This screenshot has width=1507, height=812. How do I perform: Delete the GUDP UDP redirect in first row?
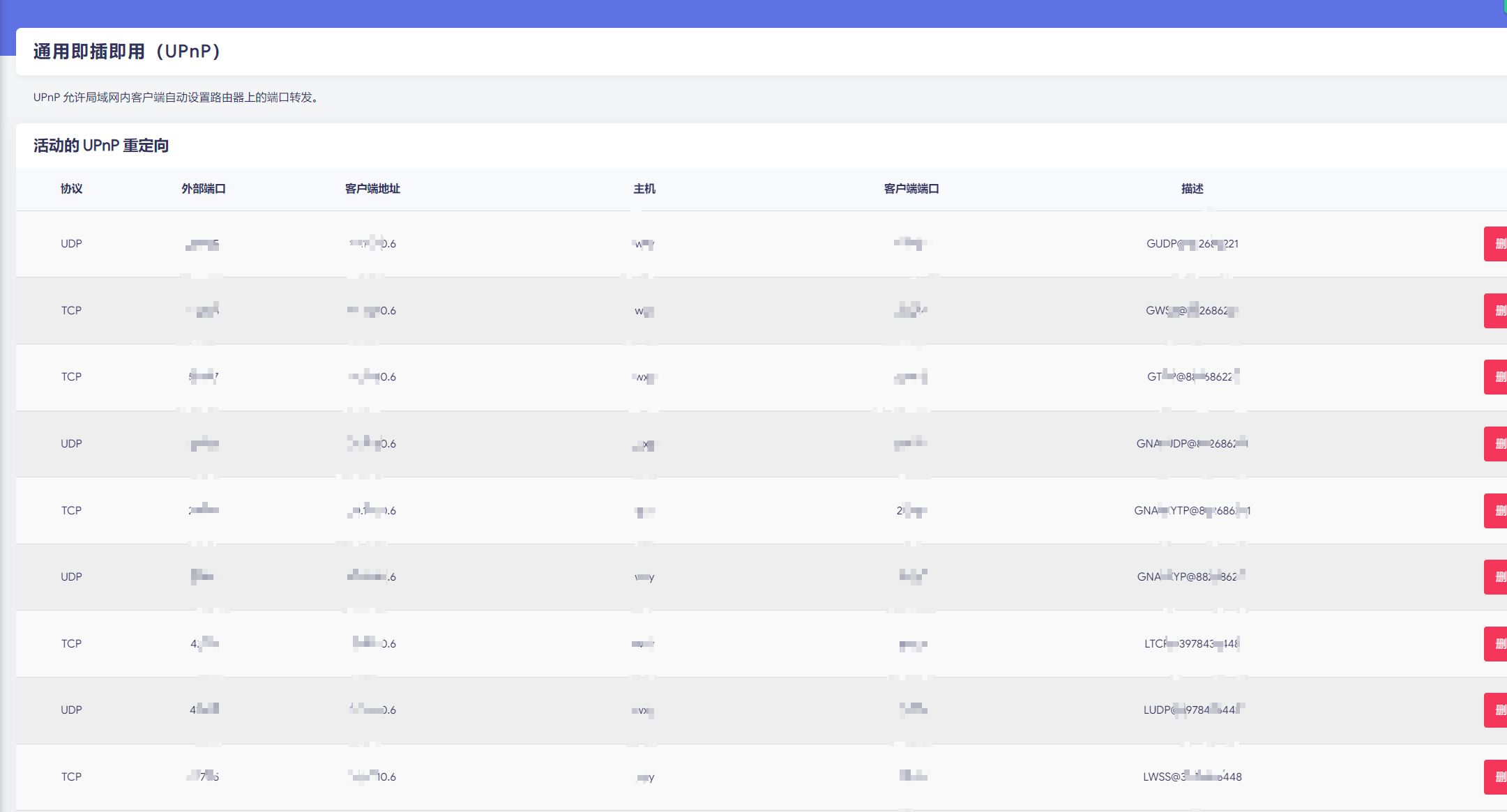(1497, 244)
